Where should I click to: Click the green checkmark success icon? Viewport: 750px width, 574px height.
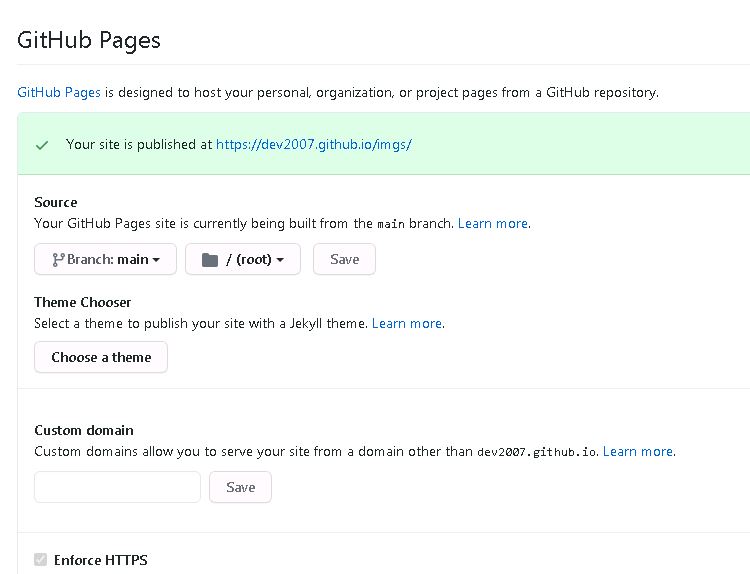click(42, 145)
